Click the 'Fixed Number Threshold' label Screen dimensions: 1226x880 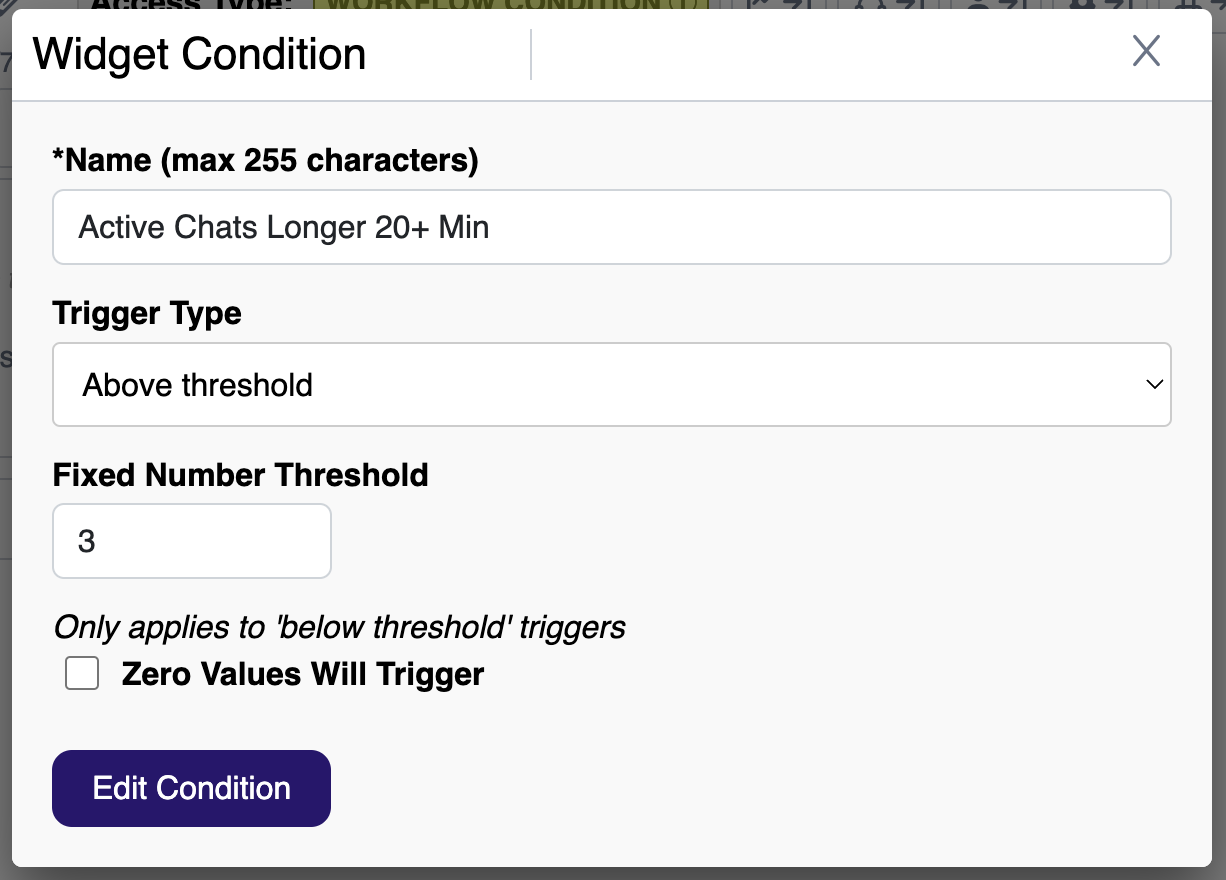coord(240,474)
